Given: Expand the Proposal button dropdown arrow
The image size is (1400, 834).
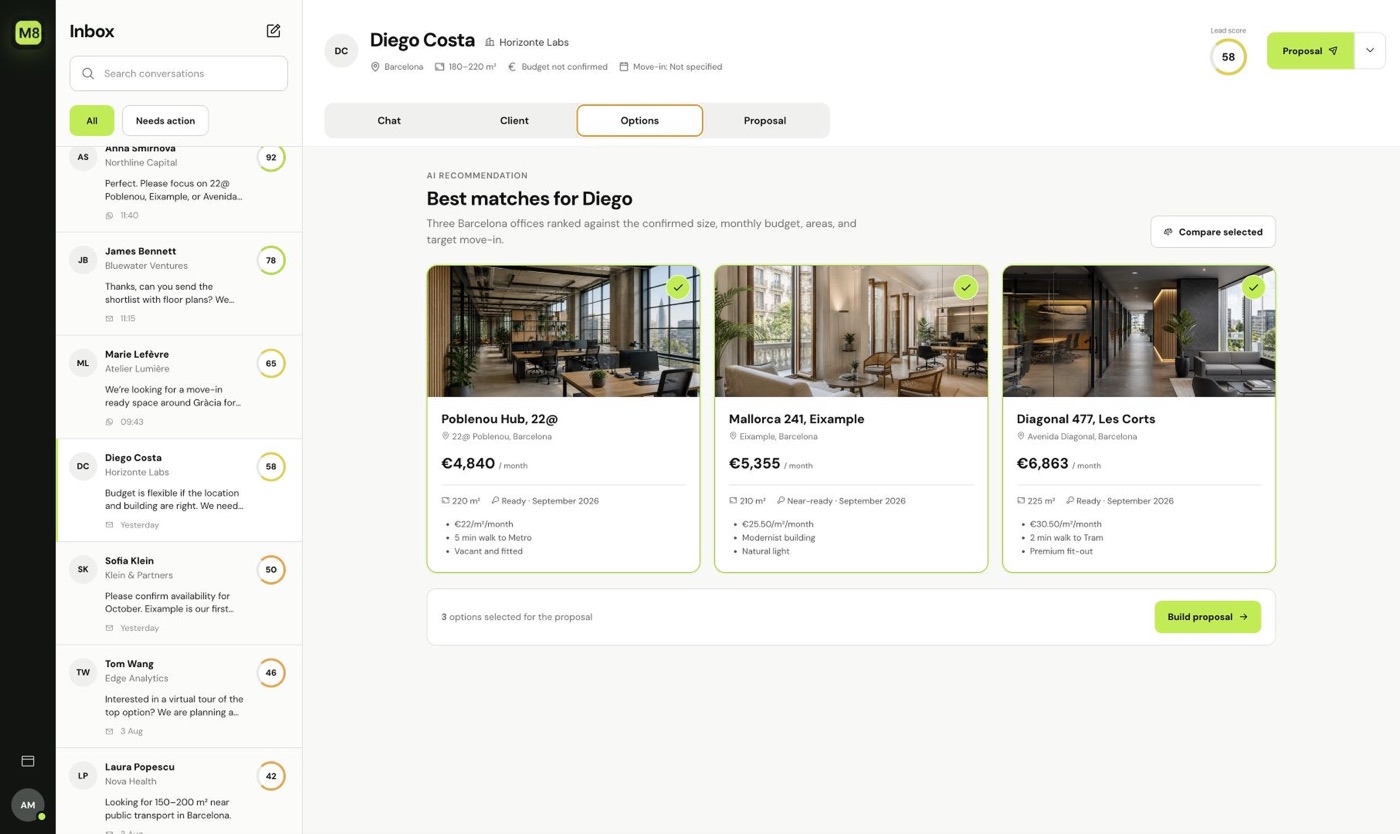Looking at the screenshot, I should (1370, 51).
